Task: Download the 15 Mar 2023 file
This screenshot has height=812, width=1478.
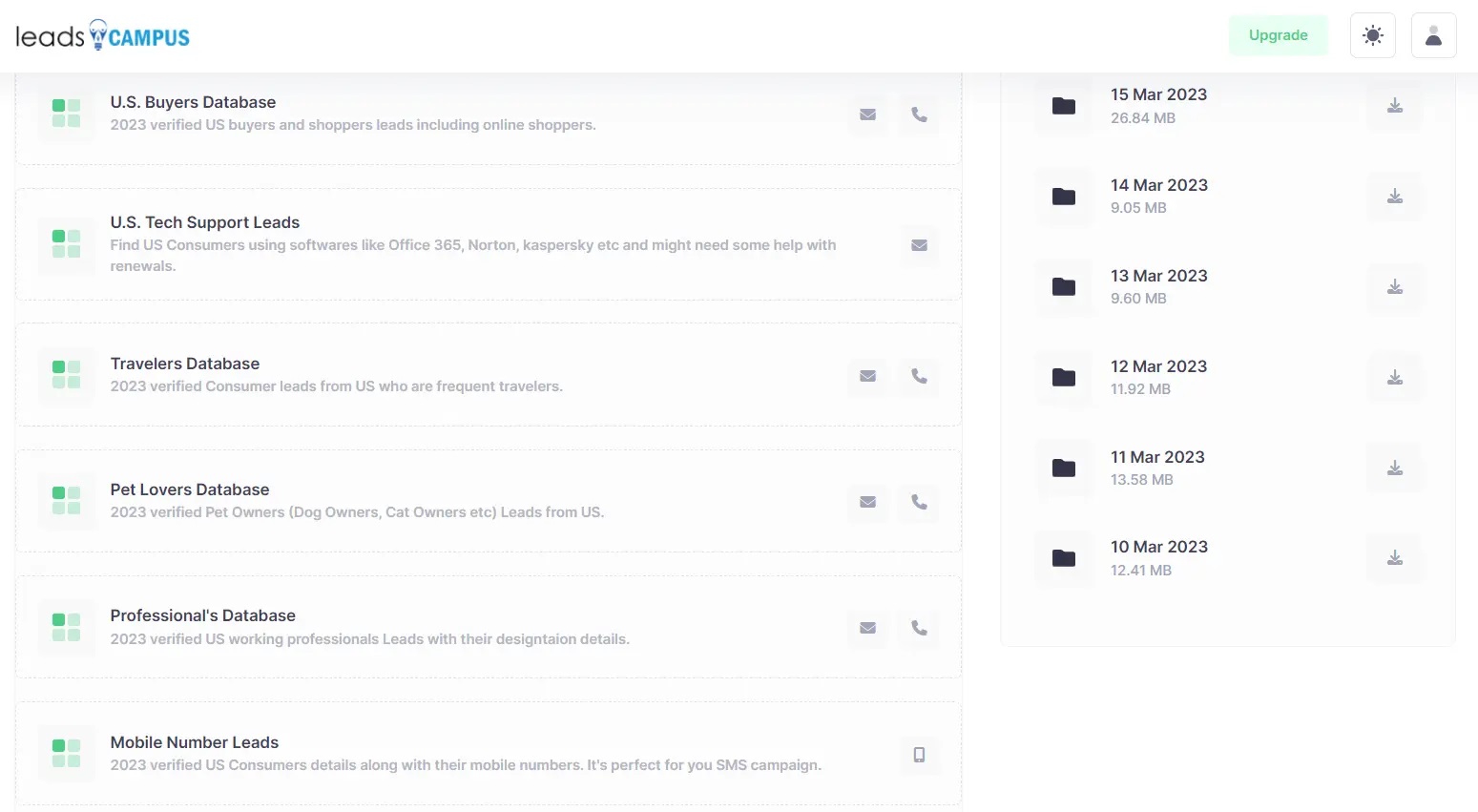Action: [x=1394, y=106]
